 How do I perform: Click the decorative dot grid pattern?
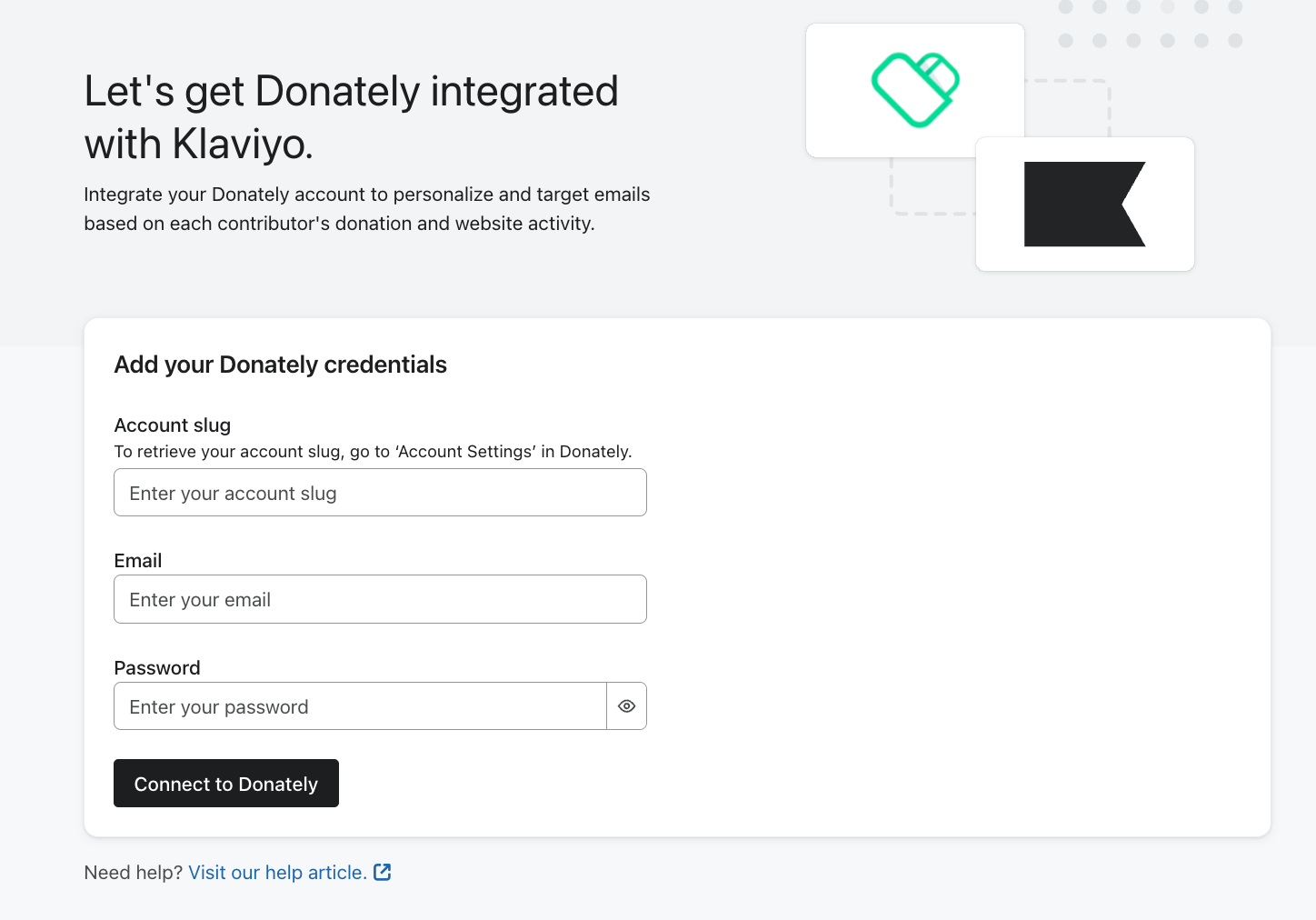[x=1150, y=25]
